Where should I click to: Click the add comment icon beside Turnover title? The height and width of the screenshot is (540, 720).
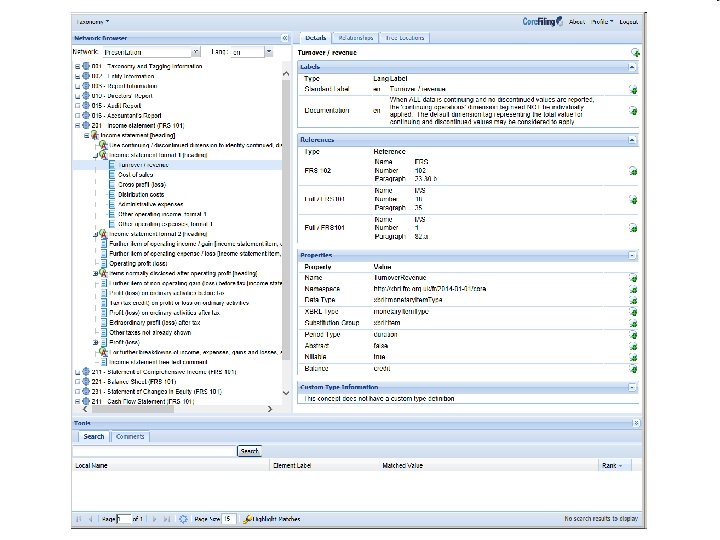[635, 53]
